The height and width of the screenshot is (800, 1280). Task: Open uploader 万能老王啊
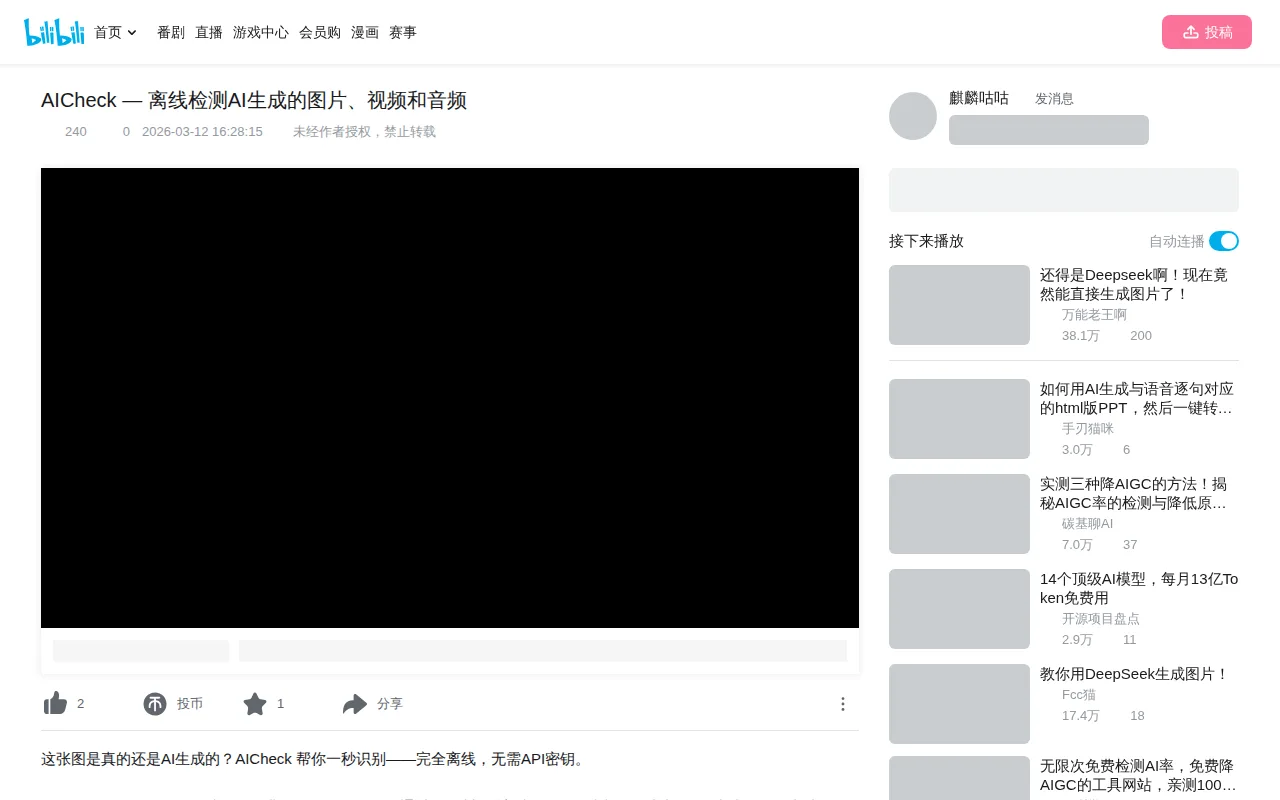pos(1094,314)
